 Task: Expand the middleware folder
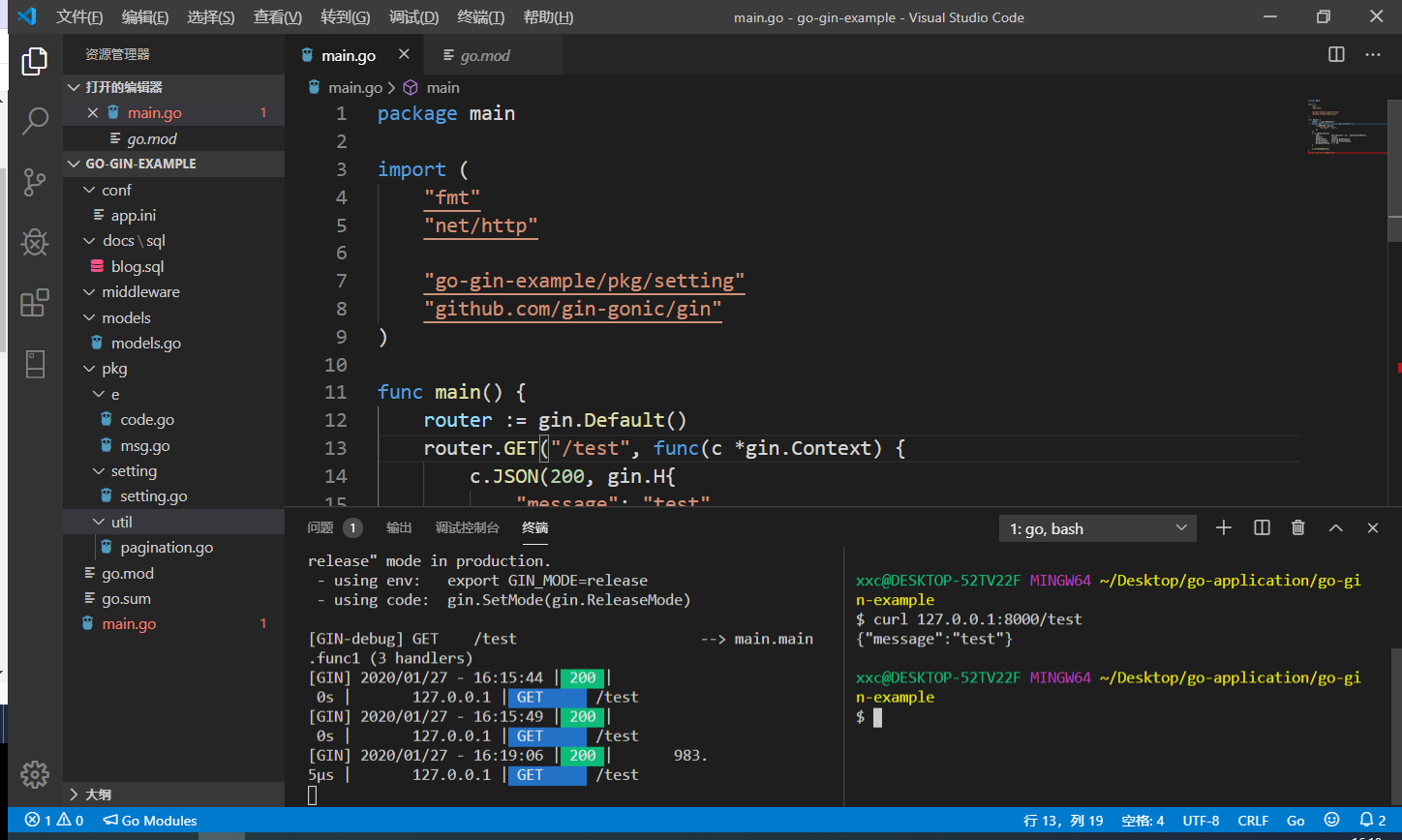click(x=140, y=292)
